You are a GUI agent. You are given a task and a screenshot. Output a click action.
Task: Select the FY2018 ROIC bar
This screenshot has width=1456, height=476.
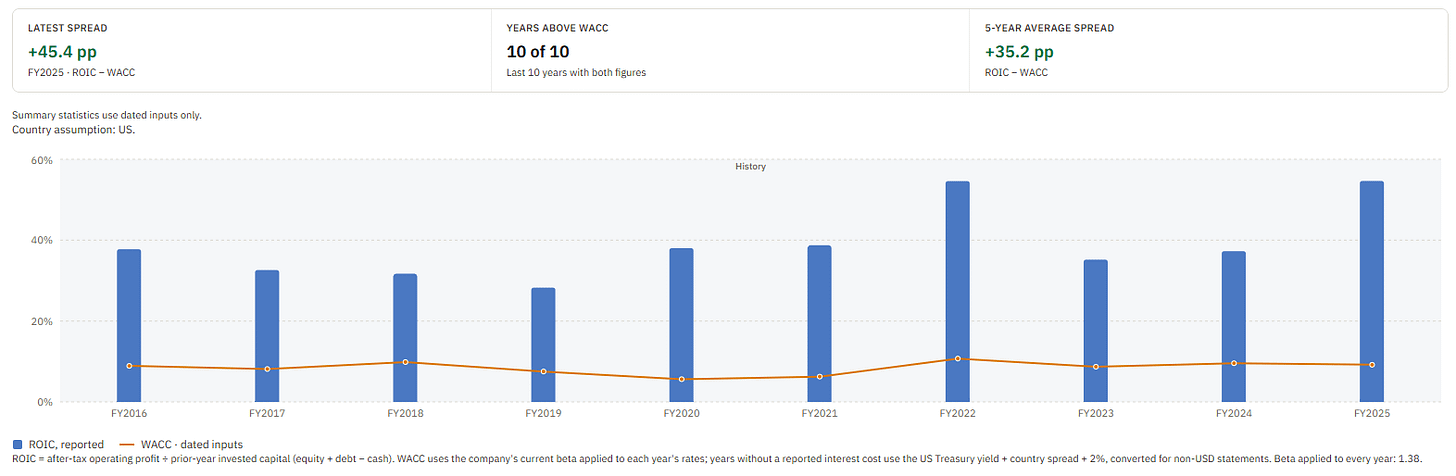tap(405, 338)
